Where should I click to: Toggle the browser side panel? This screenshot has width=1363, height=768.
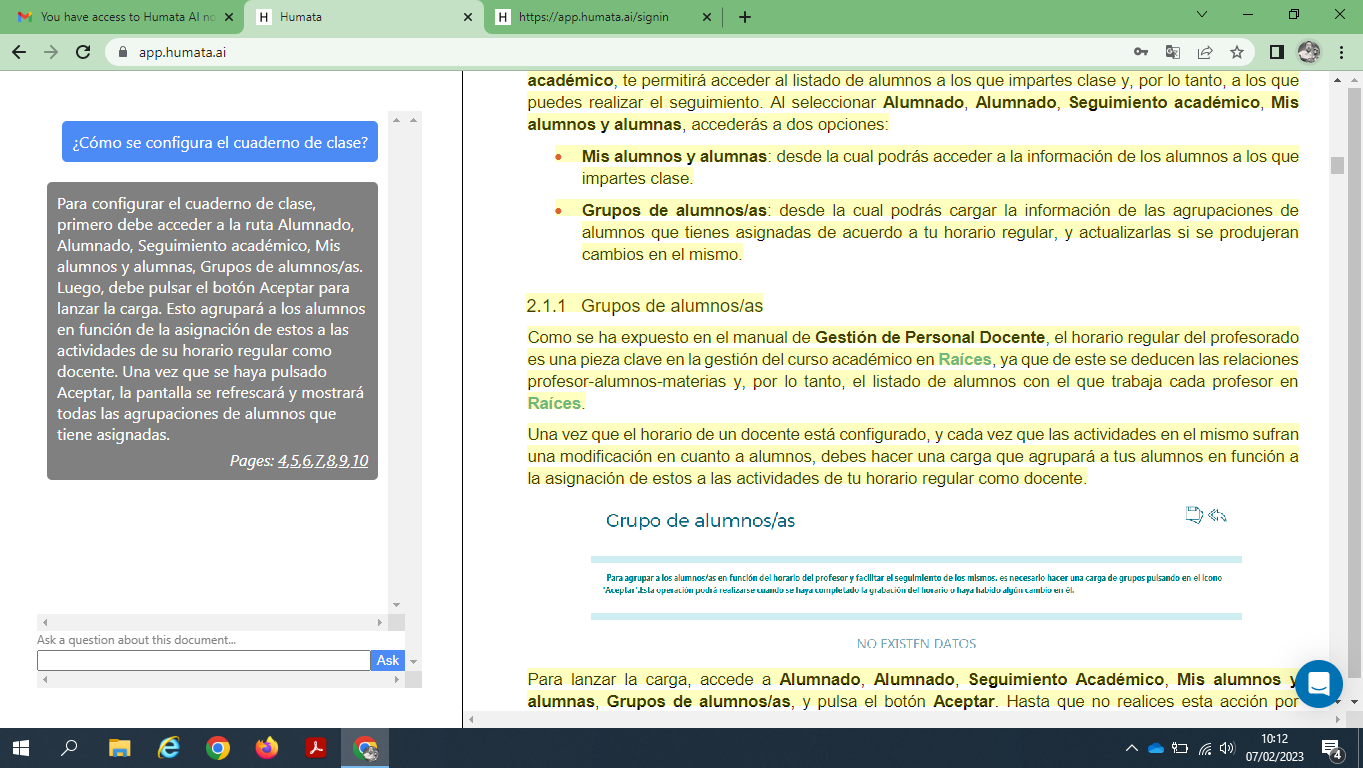point(1276,52)
